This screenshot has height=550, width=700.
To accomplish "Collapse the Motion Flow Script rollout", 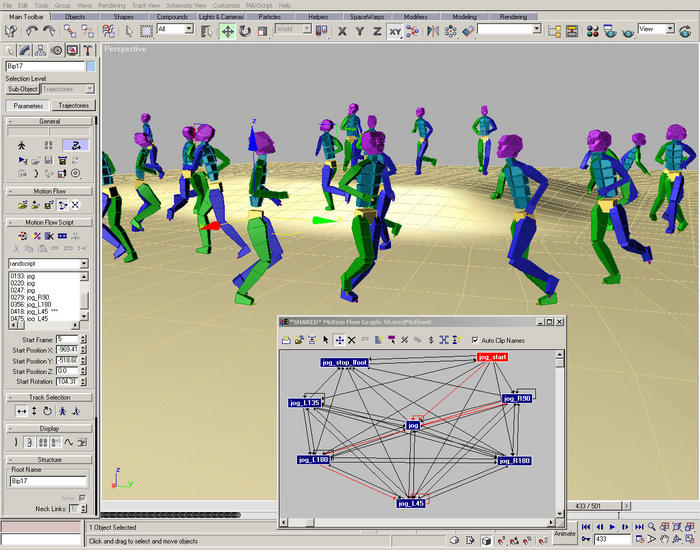I will (x=49, y=222).
